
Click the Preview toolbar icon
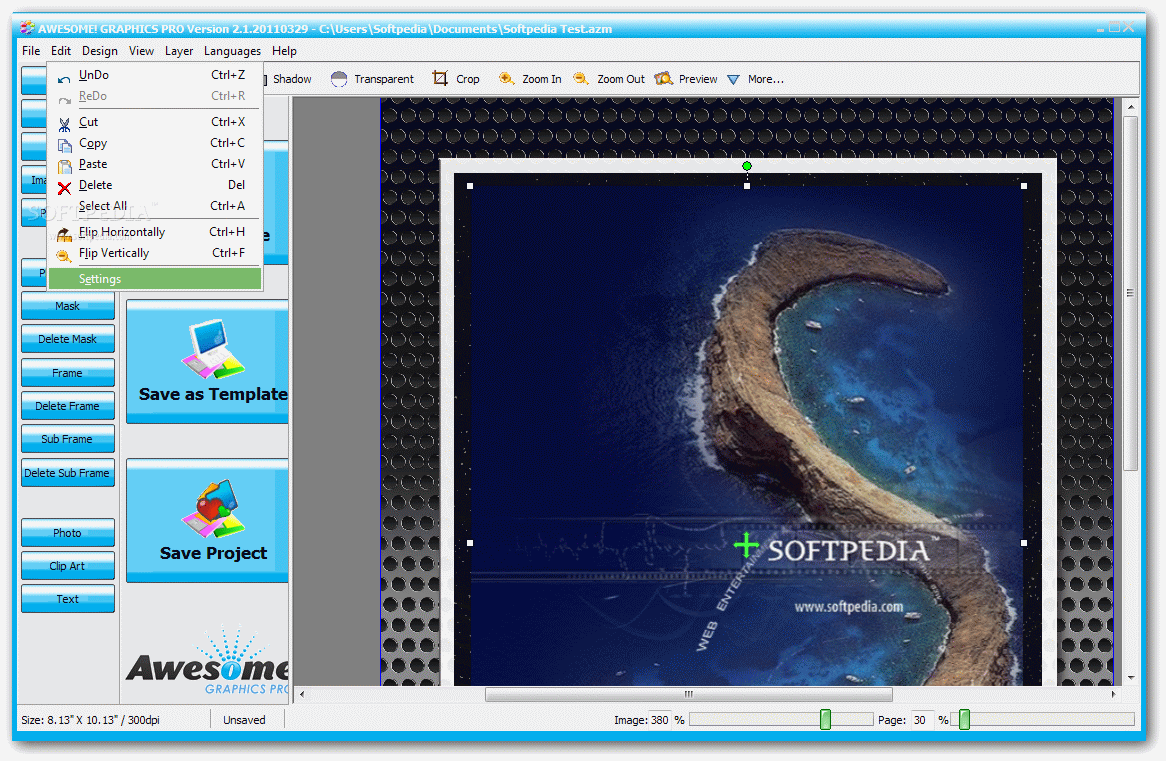point(663,79)
